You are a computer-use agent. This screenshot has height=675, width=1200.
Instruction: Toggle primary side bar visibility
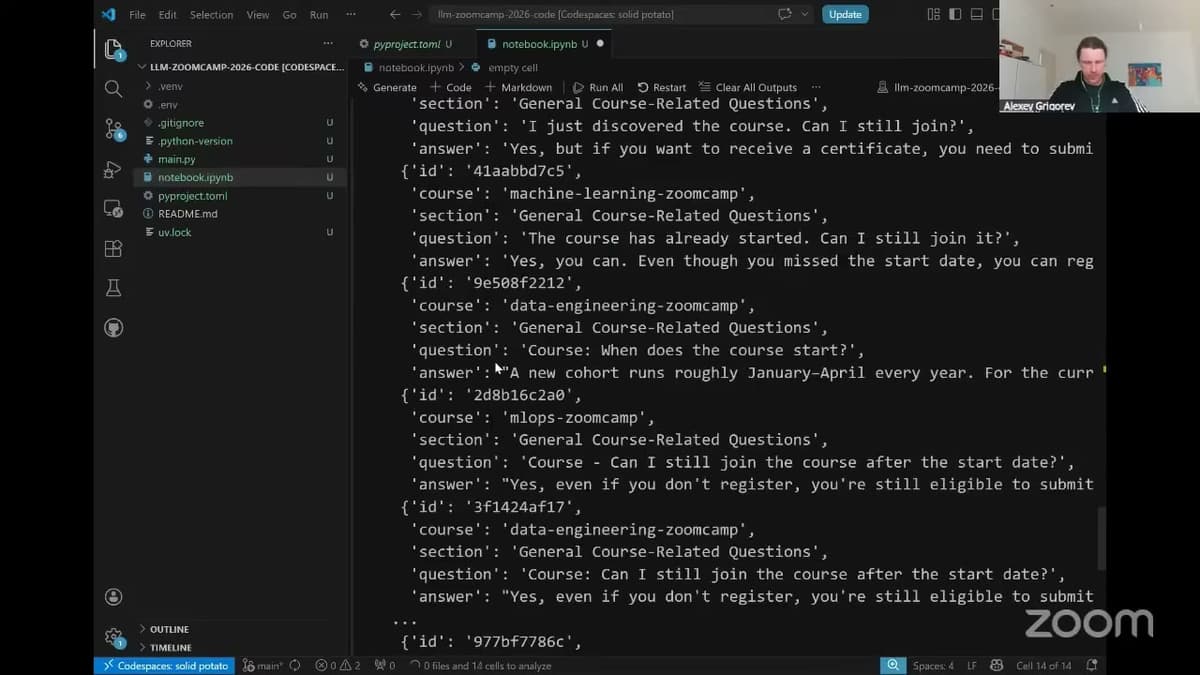coord(955,14)
